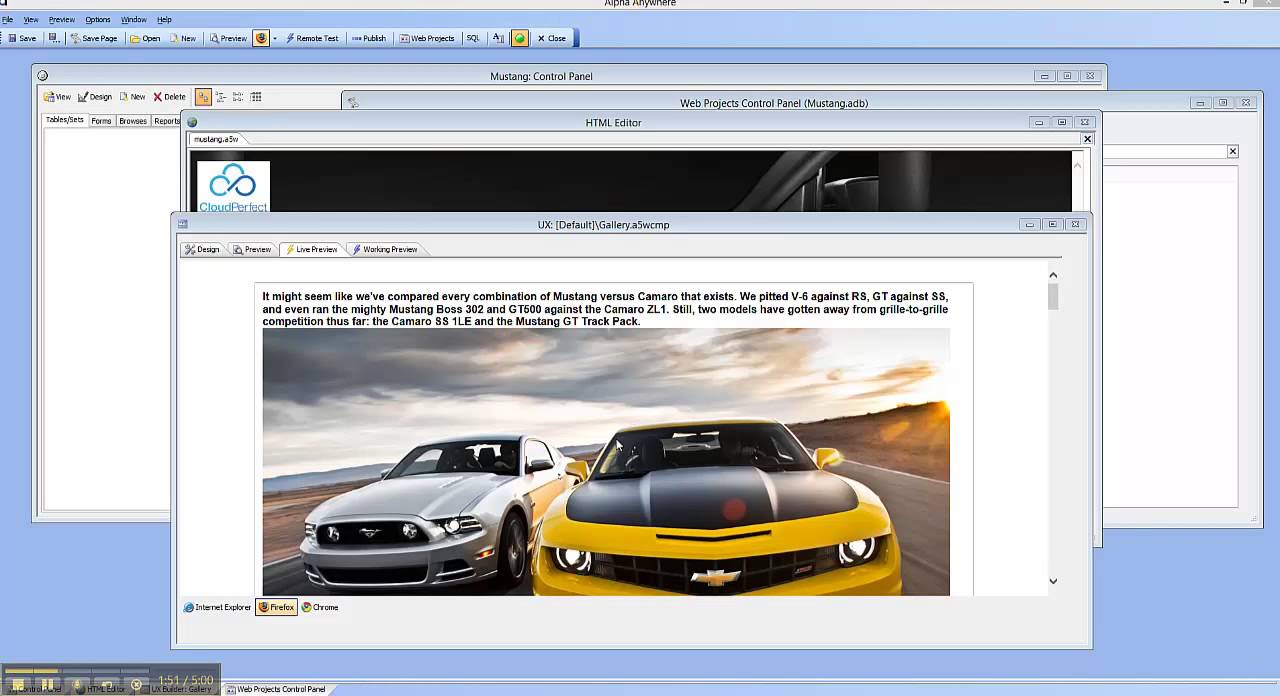Click the Mustang versus Camaro car photo
This screenshot has width=1280, height=696.
(x=606, y=462)
